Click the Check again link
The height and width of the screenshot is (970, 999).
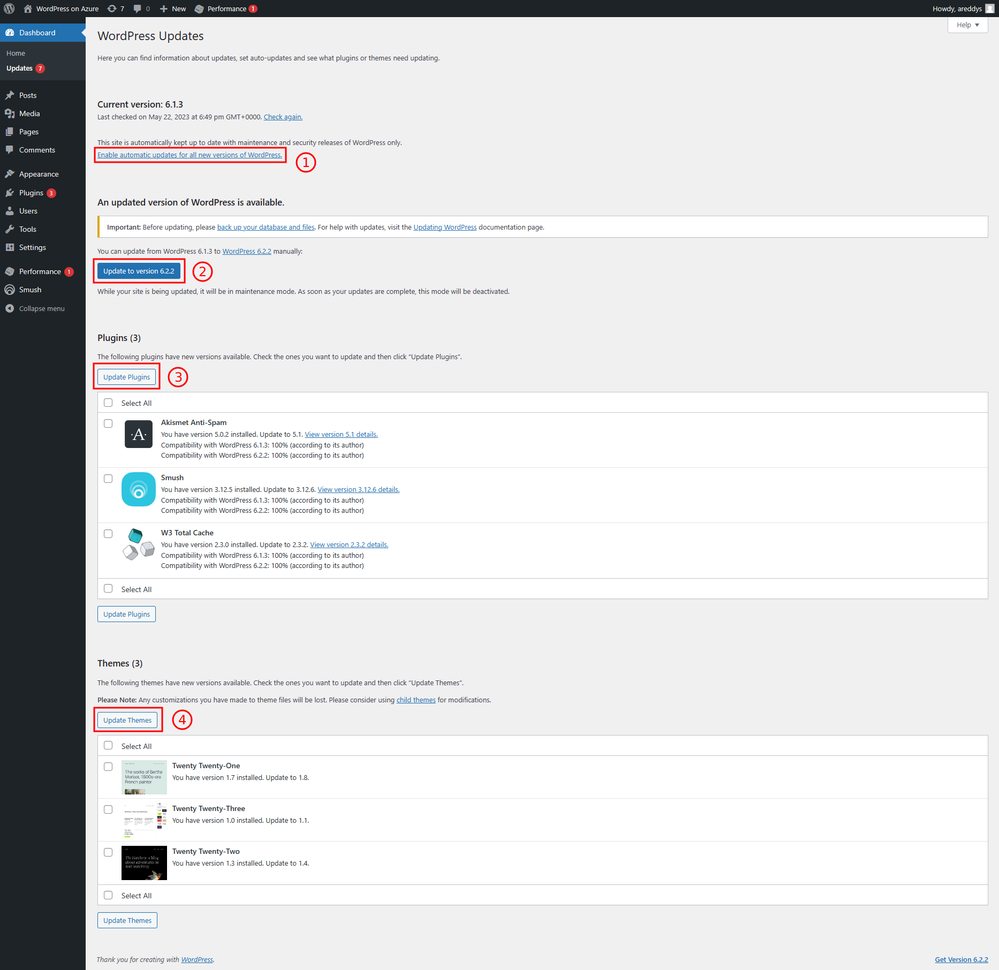pyautogui.click(x=283, y=117)
